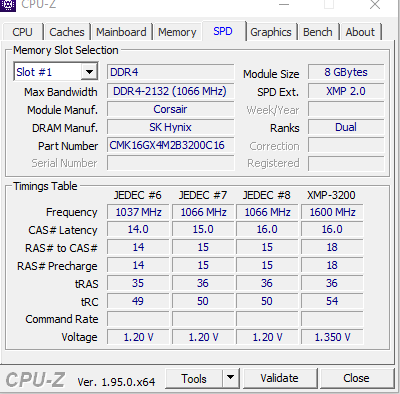
Task: Click the Validate button
Action: click(x=279, y=378)
